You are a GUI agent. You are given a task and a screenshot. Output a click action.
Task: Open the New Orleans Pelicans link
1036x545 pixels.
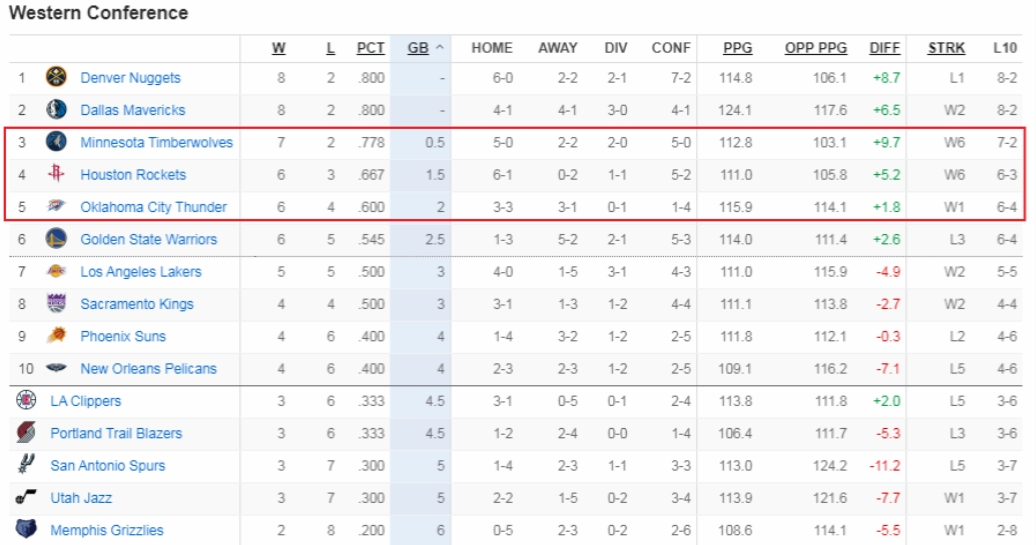click(x=148, y=369)
